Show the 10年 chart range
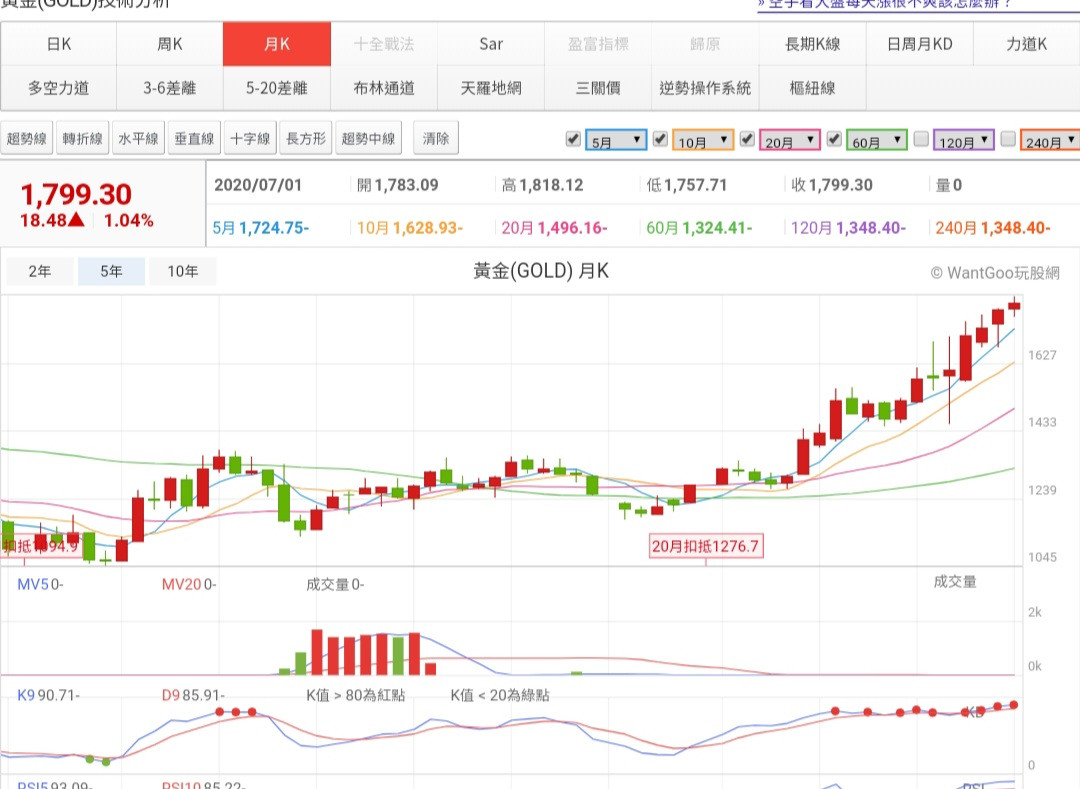 pos(183,271)
